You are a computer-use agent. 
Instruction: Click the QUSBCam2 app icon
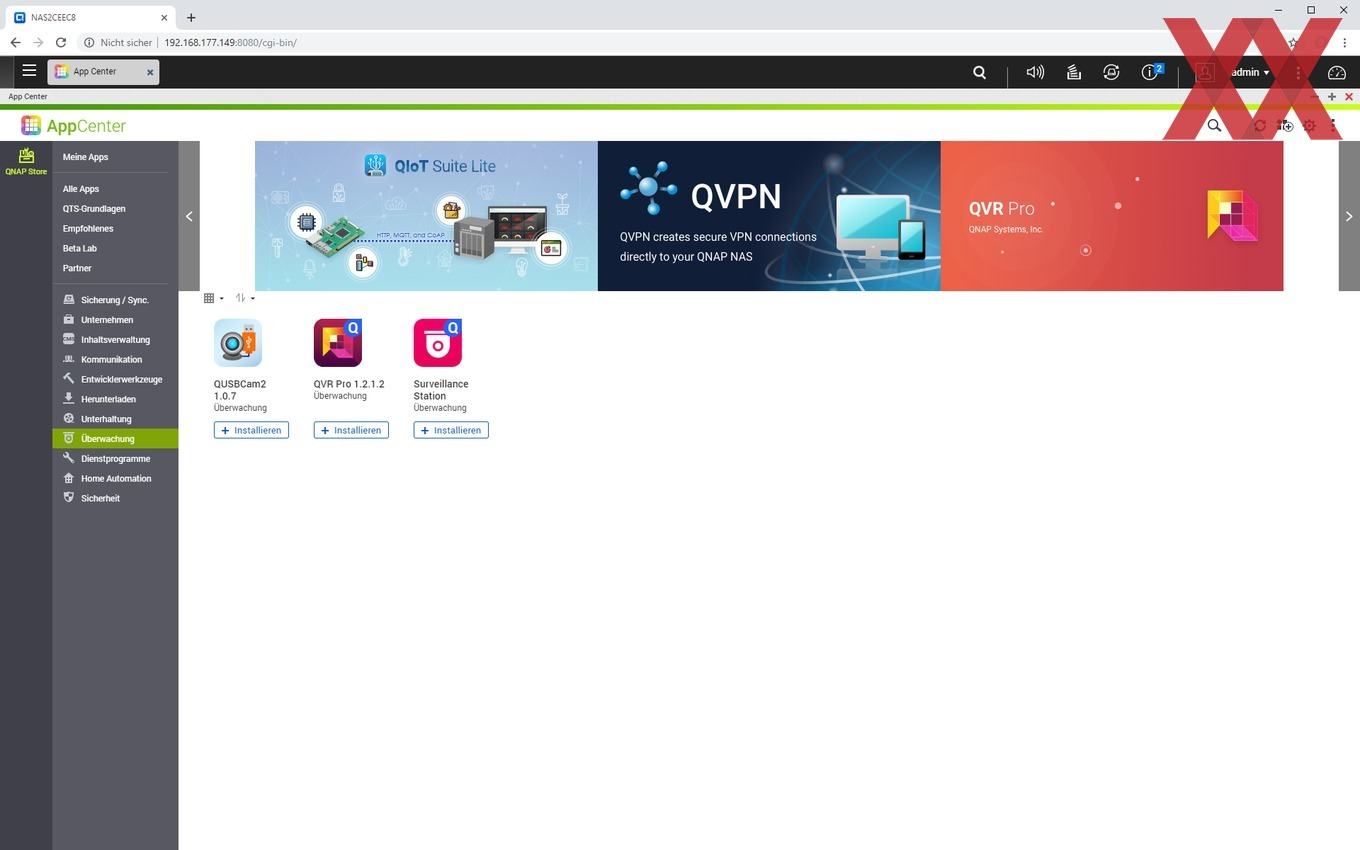(x=238, y=343)
